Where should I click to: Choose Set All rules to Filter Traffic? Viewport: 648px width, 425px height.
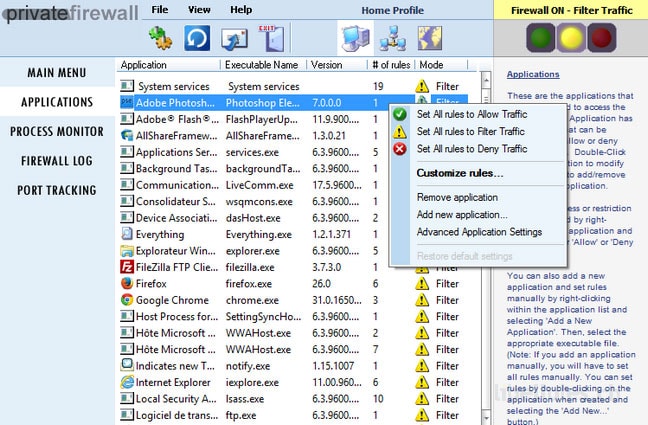(x=471, y=131)
